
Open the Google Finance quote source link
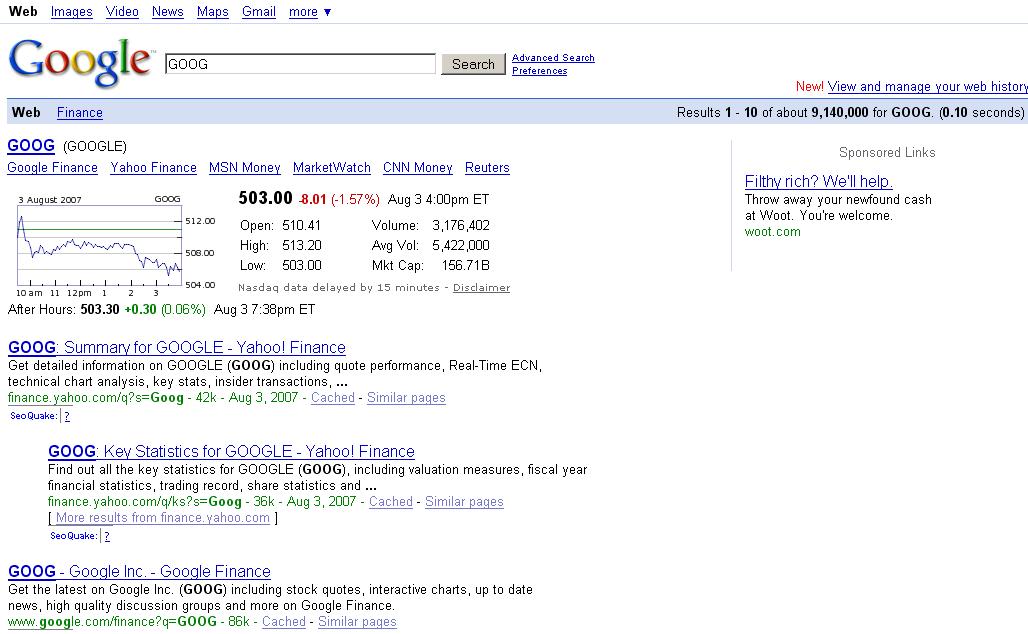52,168
